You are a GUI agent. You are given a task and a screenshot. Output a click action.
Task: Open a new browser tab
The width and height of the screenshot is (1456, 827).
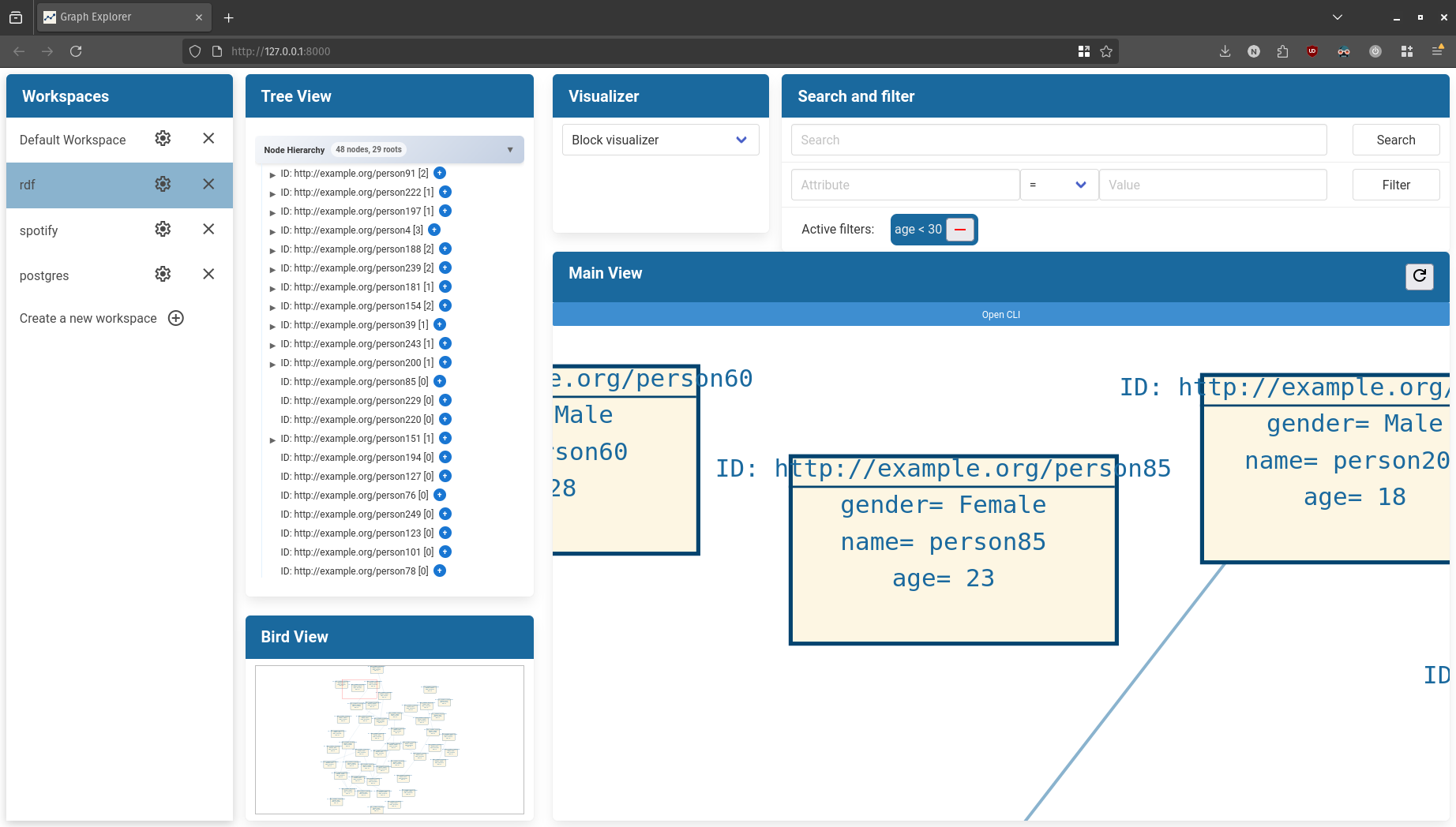tap(228, 17)
